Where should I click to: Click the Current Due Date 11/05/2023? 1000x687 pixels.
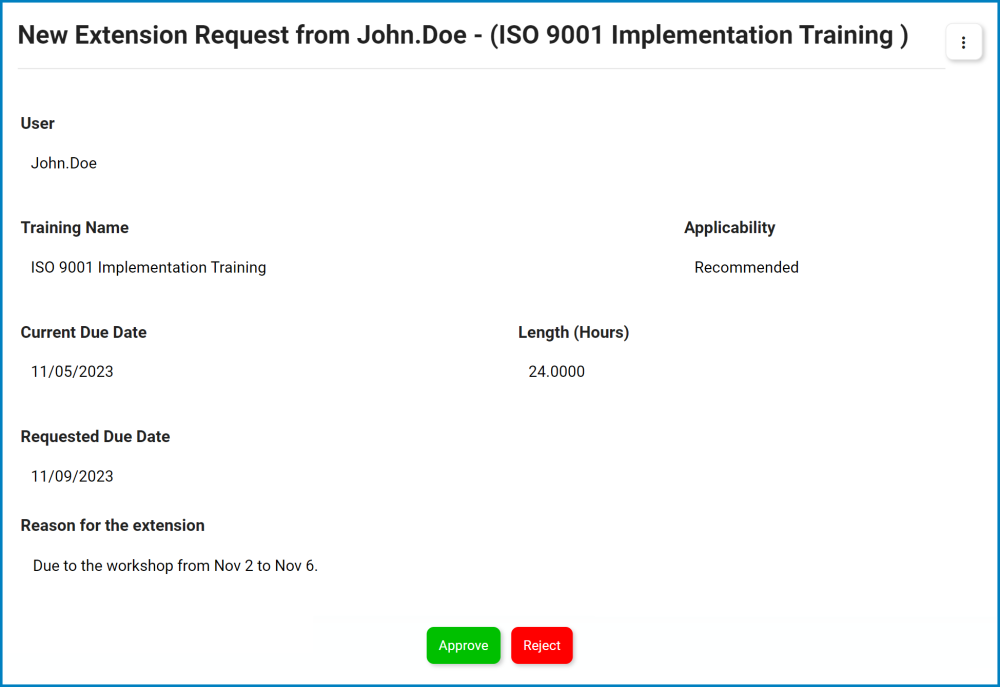(x=72, y=371)
